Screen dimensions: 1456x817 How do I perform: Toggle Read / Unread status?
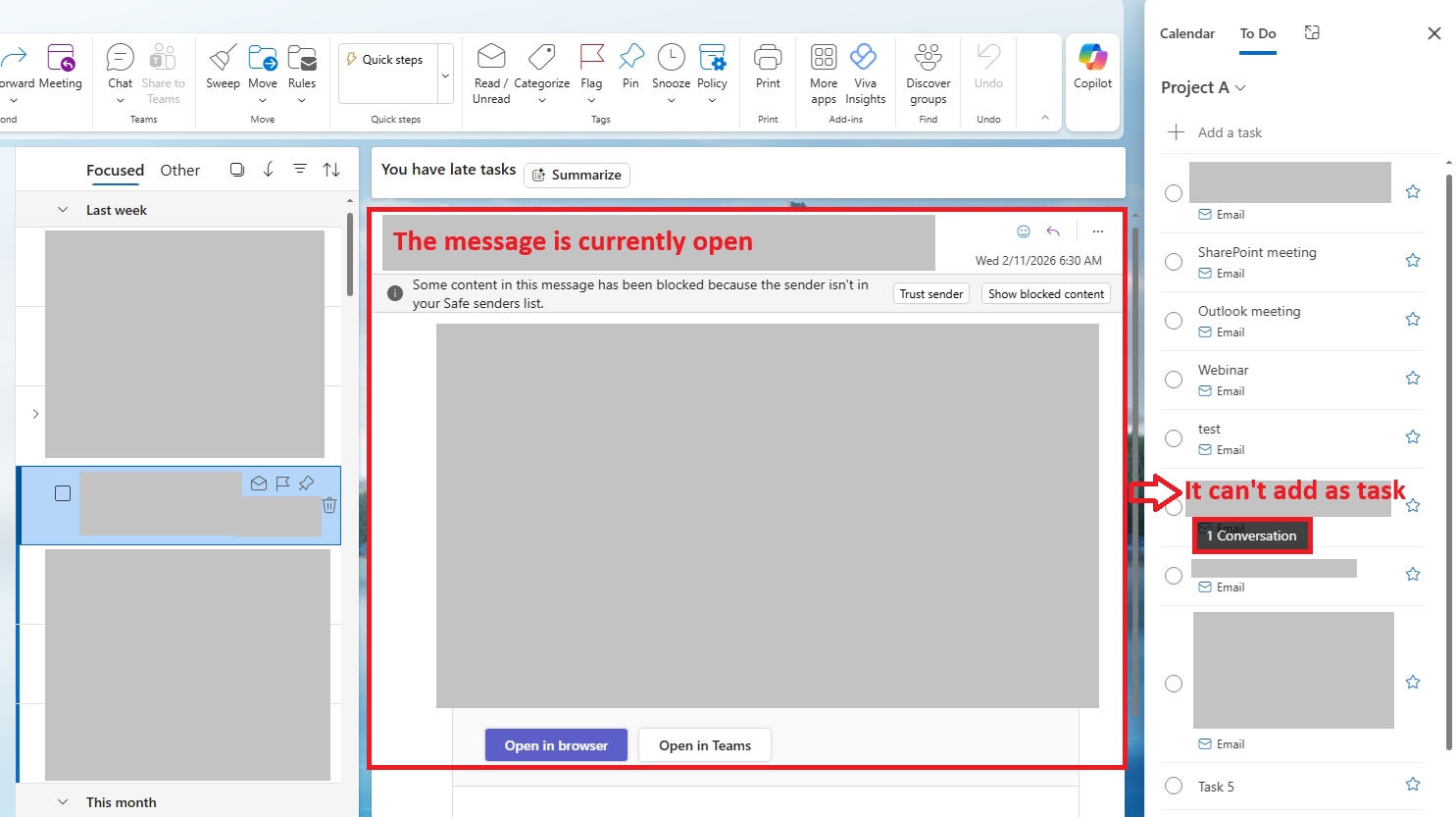491,56
